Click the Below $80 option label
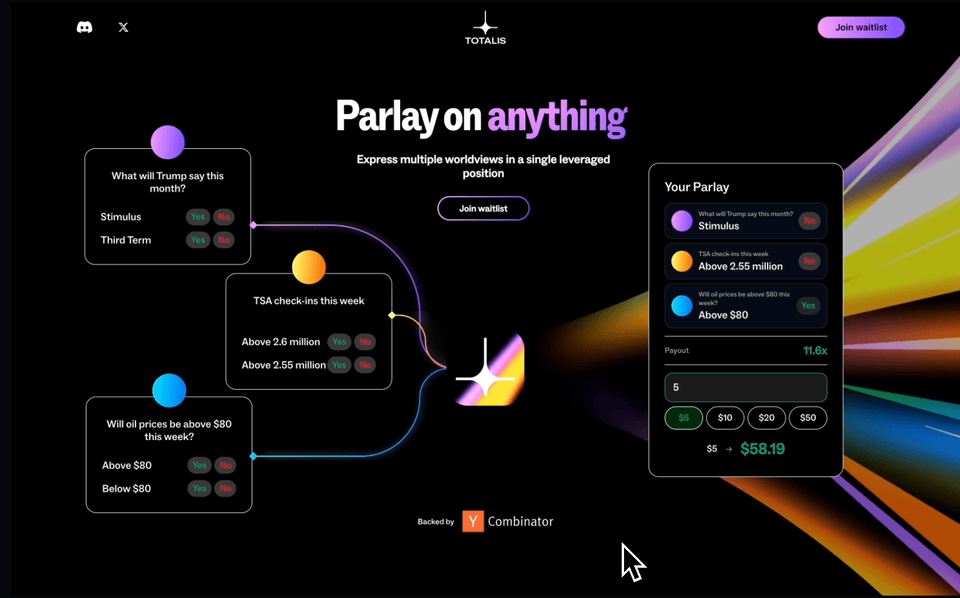Screen dimensions: 960x598 pyautogui.click(x=126, y=488)
